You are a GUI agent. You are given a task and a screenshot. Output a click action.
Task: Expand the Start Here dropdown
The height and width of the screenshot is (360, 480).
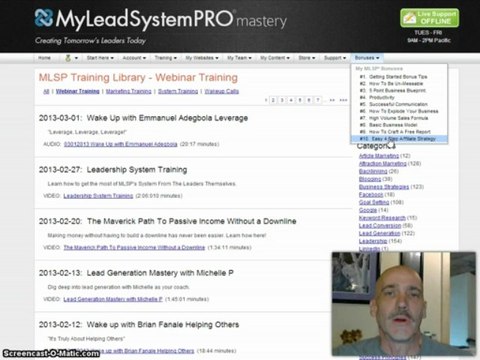pyautogui.click(x=100, y=58)
